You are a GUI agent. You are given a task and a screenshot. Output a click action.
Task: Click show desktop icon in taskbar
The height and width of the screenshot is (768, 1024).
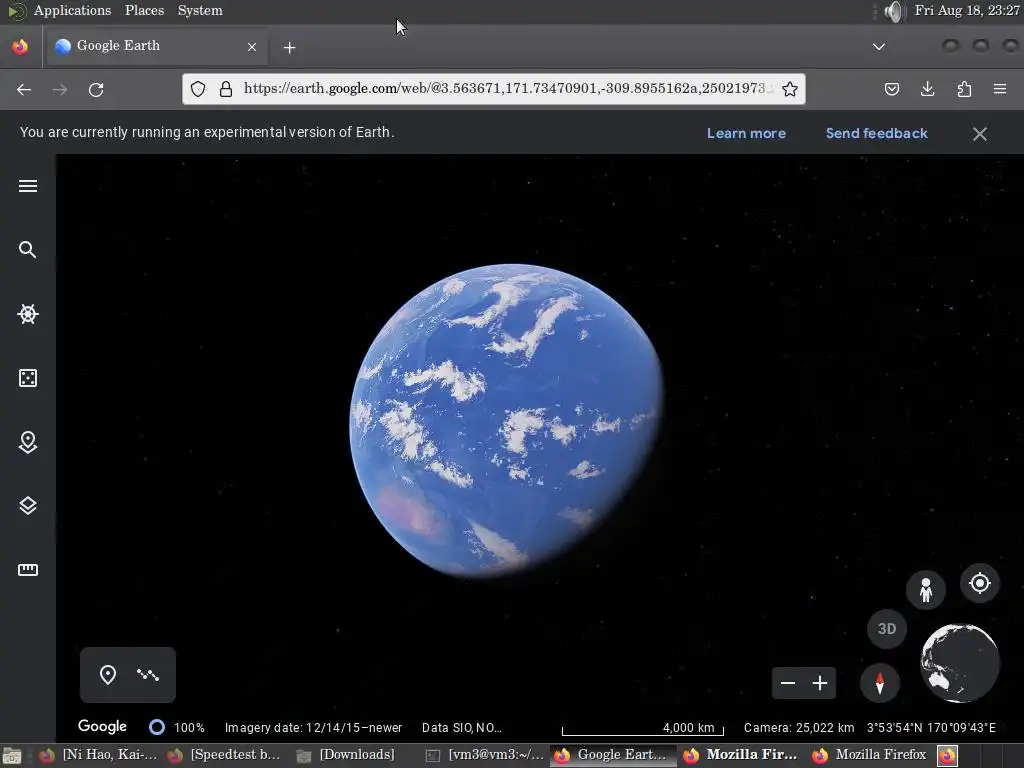pyautogui.click(x=11, y=756)
